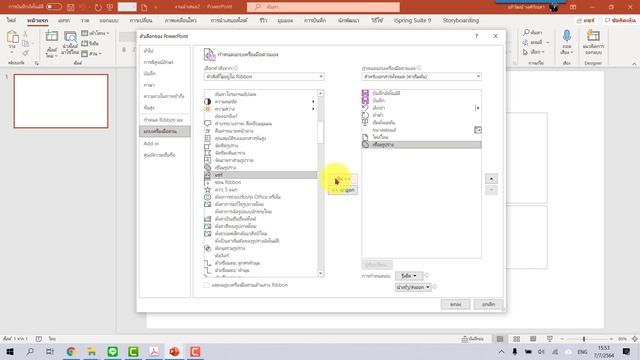This screenshot has height=360, width=640.
Task: Open the Trust Center options category
Action: coord(164,155)
